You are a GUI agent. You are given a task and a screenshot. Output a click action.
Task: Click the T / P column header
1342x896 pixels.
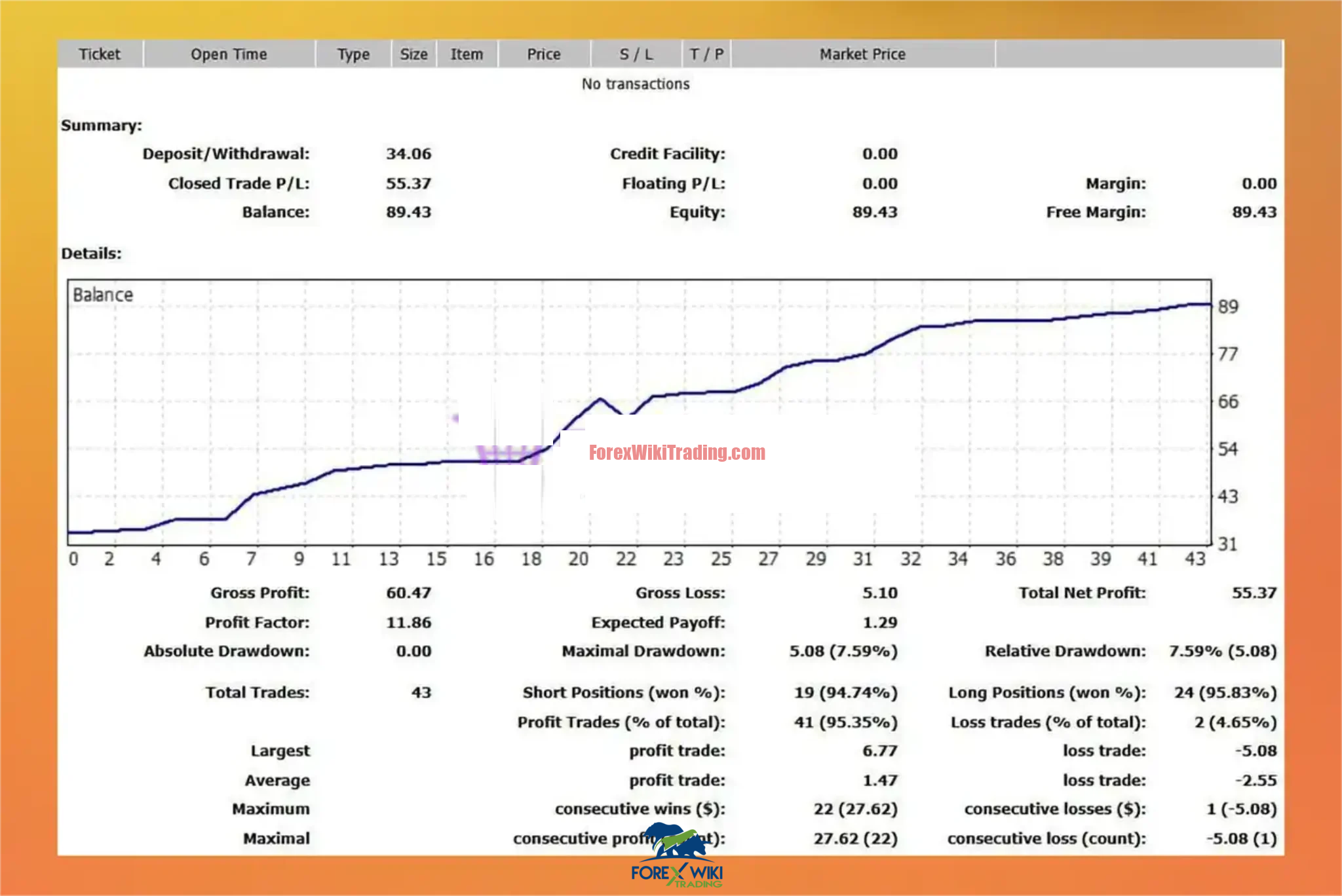(706, 54)
